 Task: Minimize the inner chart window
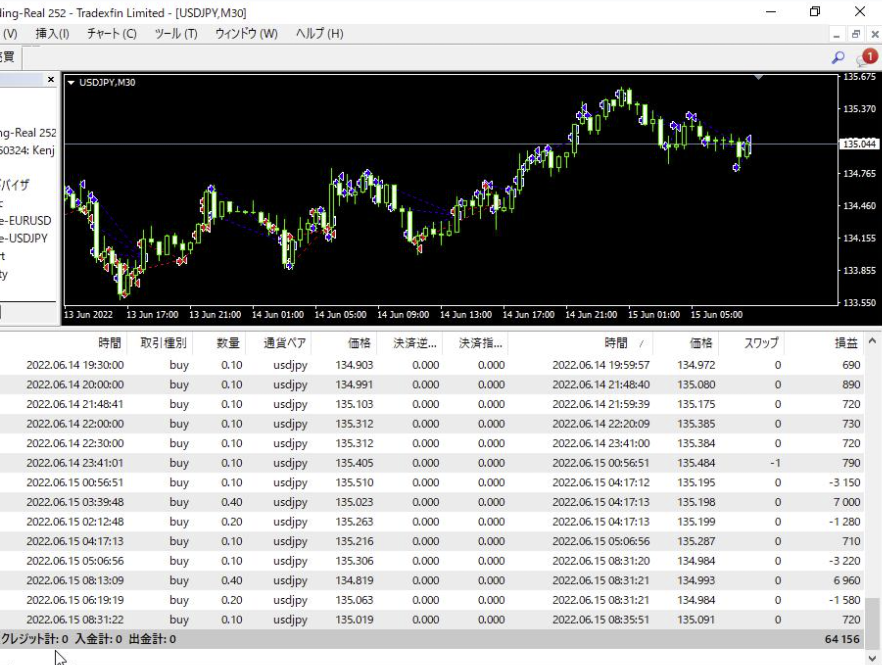pos(836,34)
